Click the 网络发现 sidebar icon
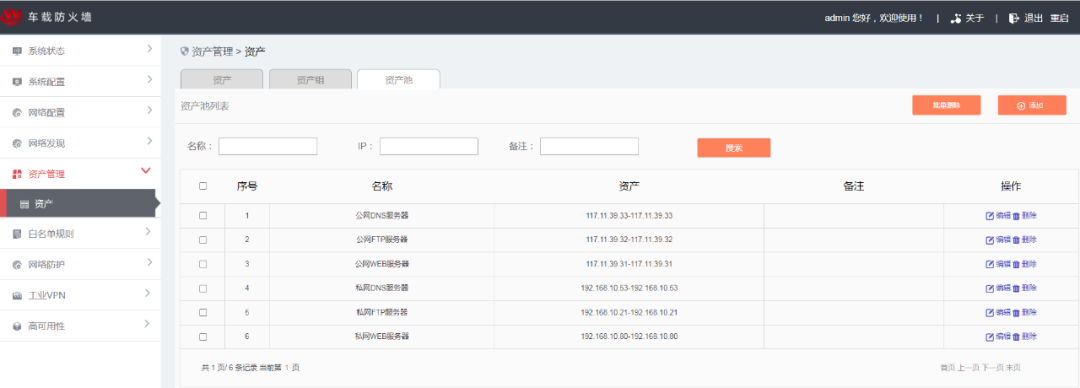The image size is (1080, 388). coord(17,144)
